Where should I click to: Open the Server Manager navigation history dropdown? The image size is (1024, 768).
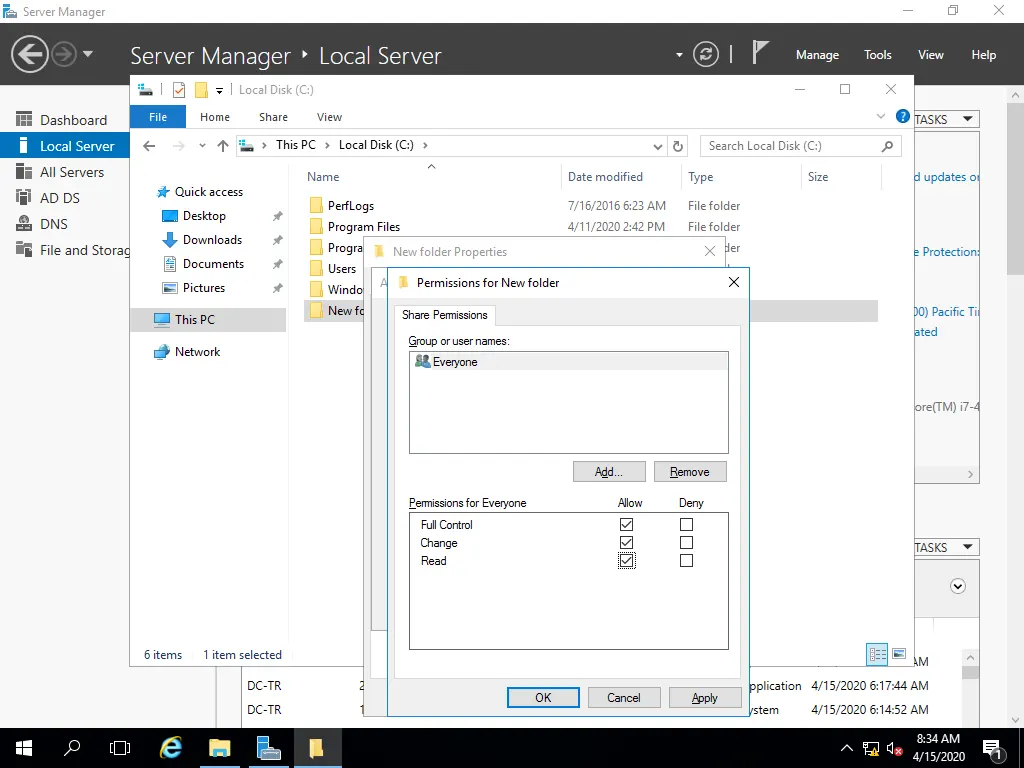tap(88, 54)
